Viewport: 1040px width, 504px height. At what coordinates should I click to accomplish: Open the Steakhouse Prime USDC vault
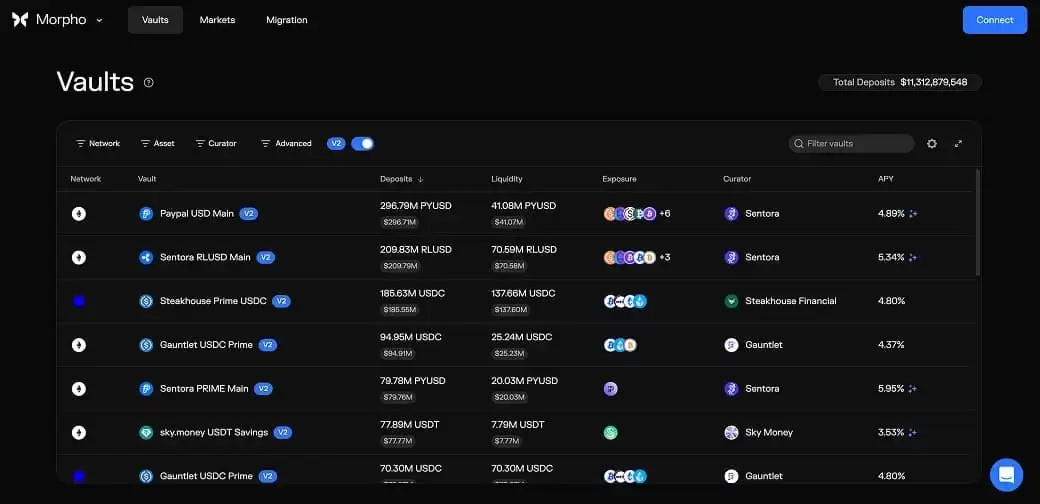click(213, 301)
